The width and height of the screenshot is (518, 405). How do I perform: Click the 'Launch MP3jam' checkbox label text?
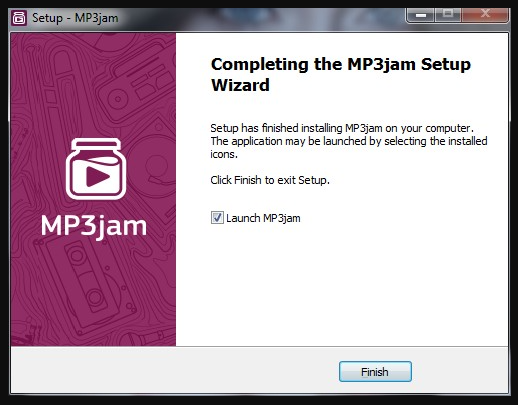(x=263, y=218)
